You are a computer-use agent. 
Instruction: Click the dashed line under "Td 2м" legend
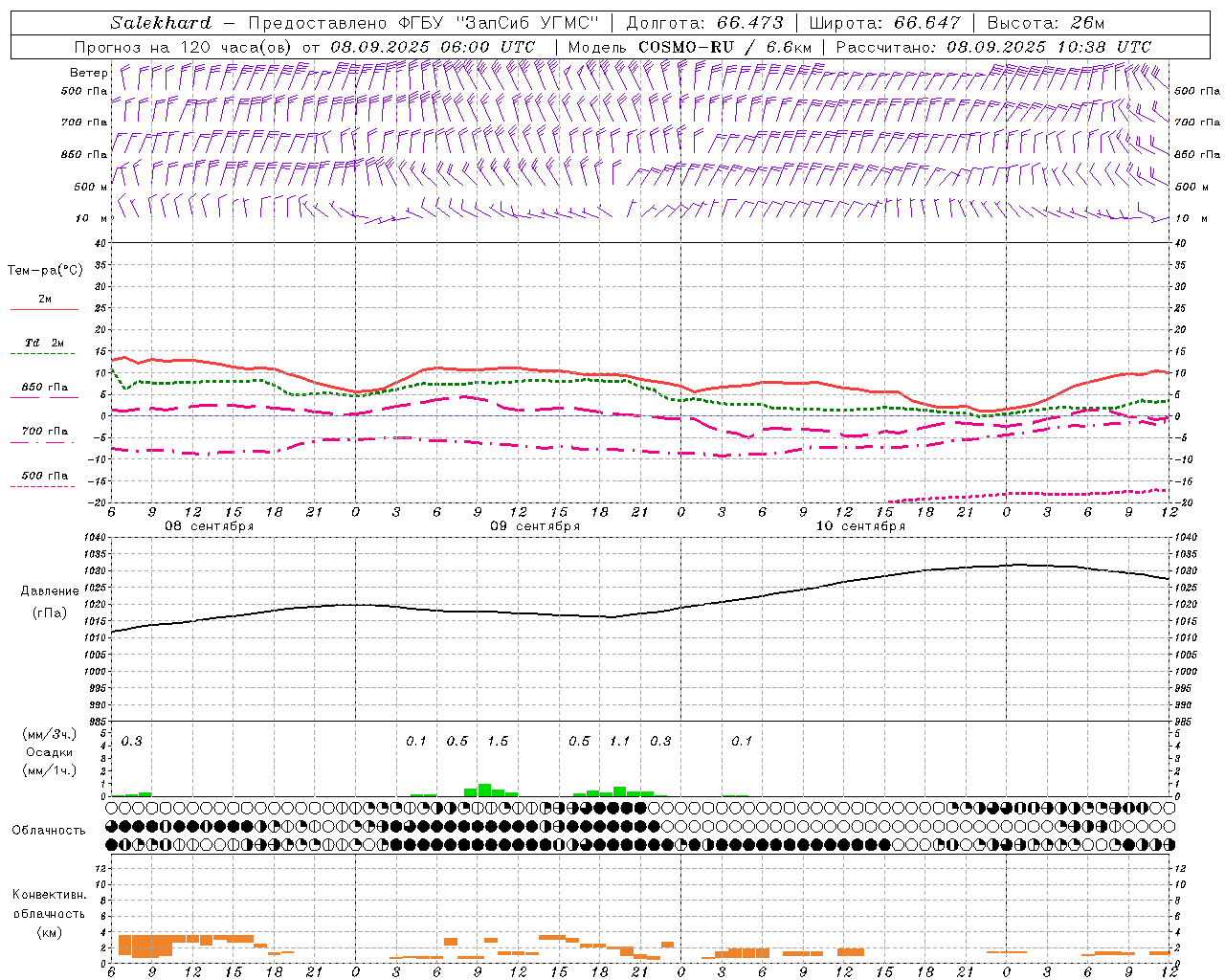(x=42, y=354)
